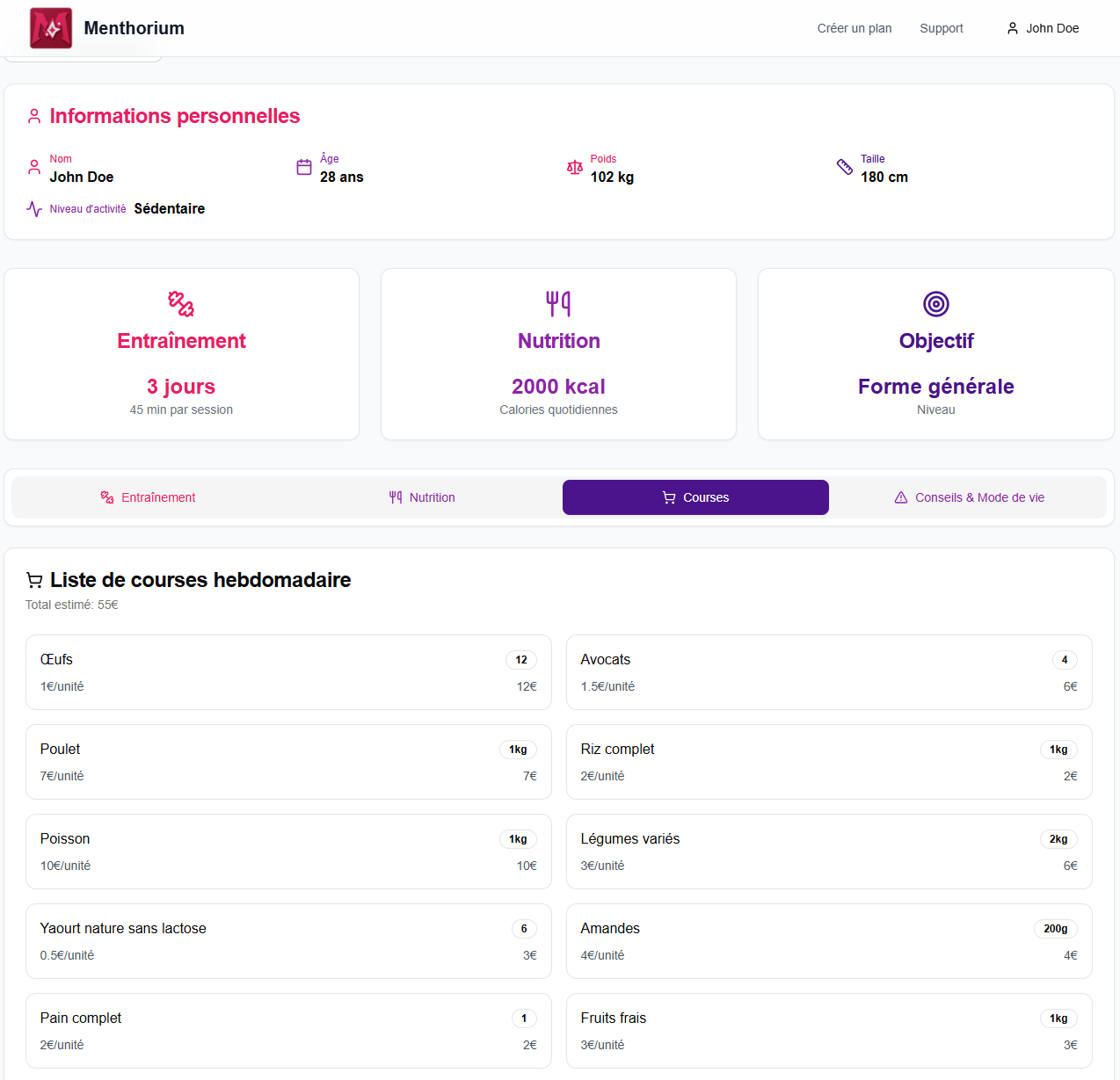Click the Poisson item name

click(65, 838)
